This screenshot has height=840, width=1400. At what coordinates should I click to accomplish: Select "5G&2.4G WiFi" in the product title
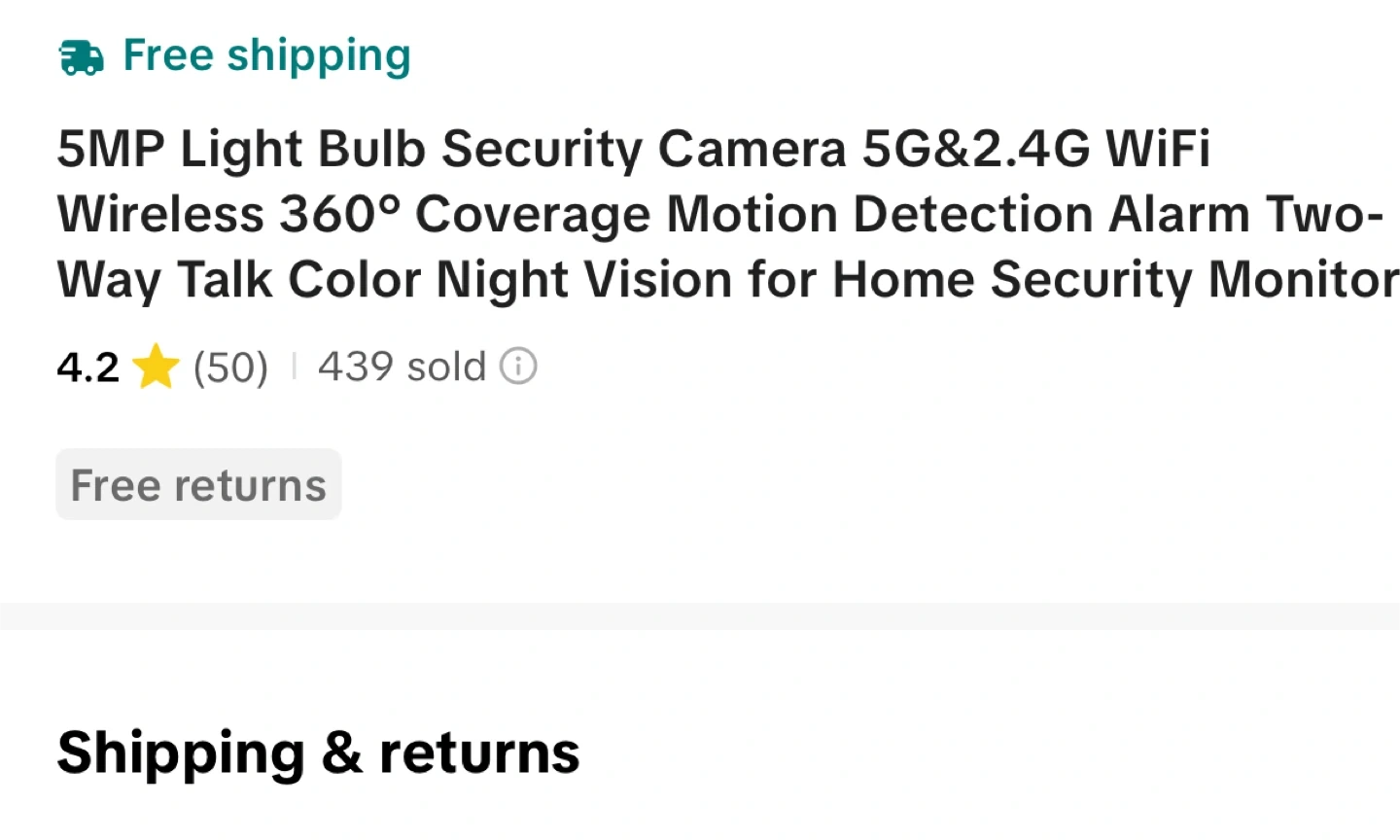(1036, 149)
